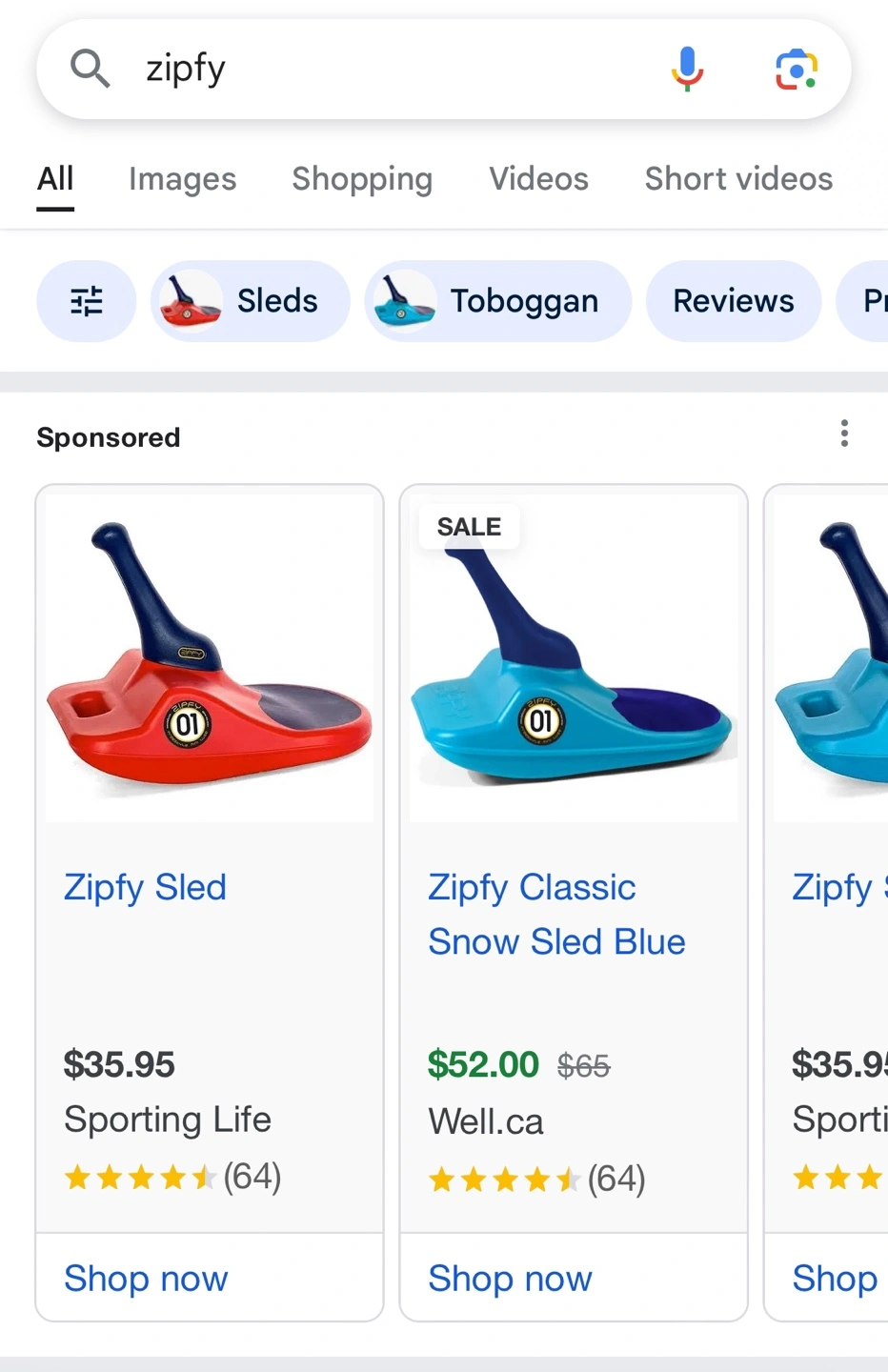This screenshot has height=1372, width=888.
Task: Open the Zipfy Sled title link
Action: tap(145, 887)
